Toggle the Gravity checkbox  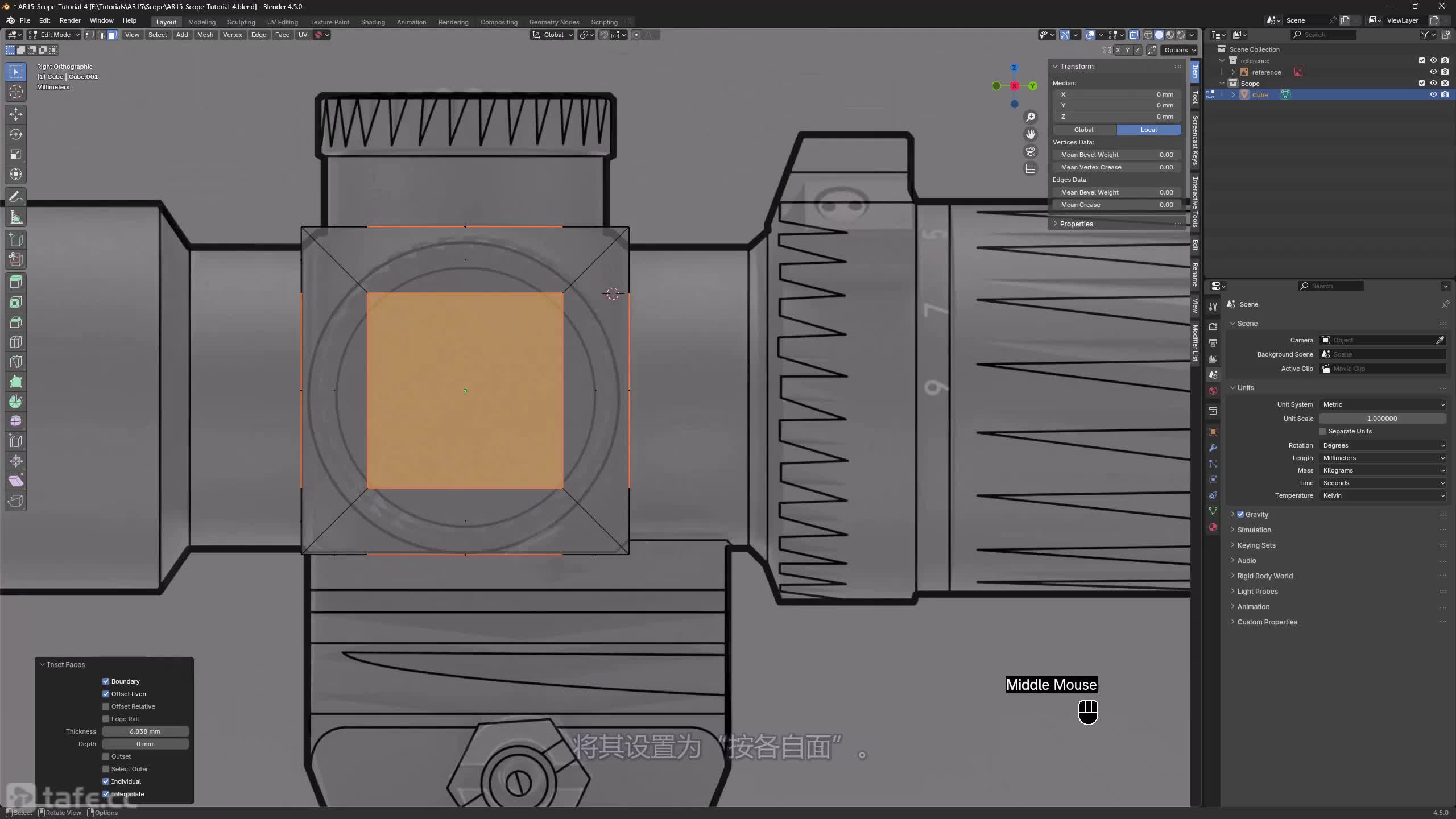tap(1240, 514)
